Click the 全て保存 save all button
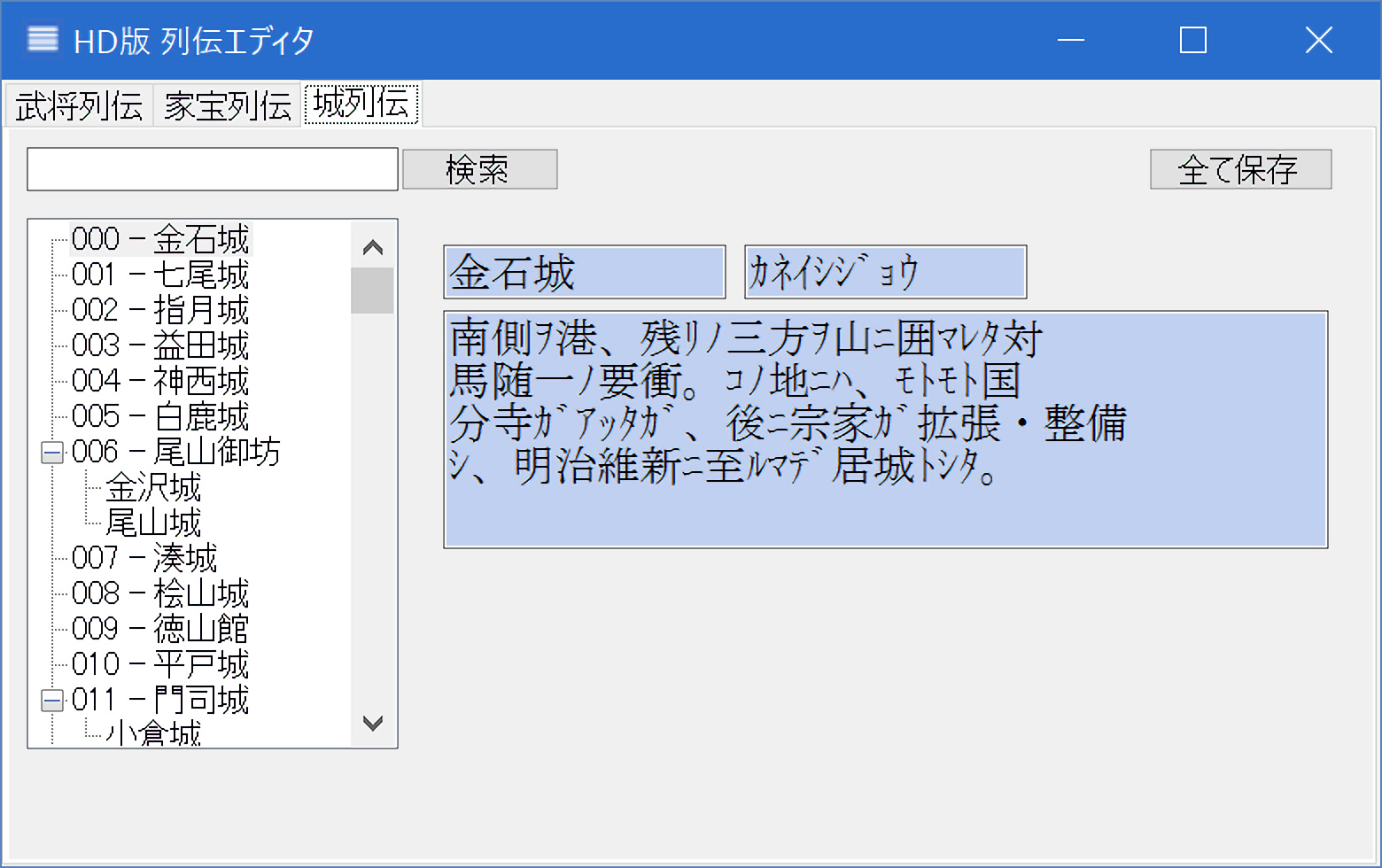Viewport: 1382px width, 868px height. point(1239,169)
